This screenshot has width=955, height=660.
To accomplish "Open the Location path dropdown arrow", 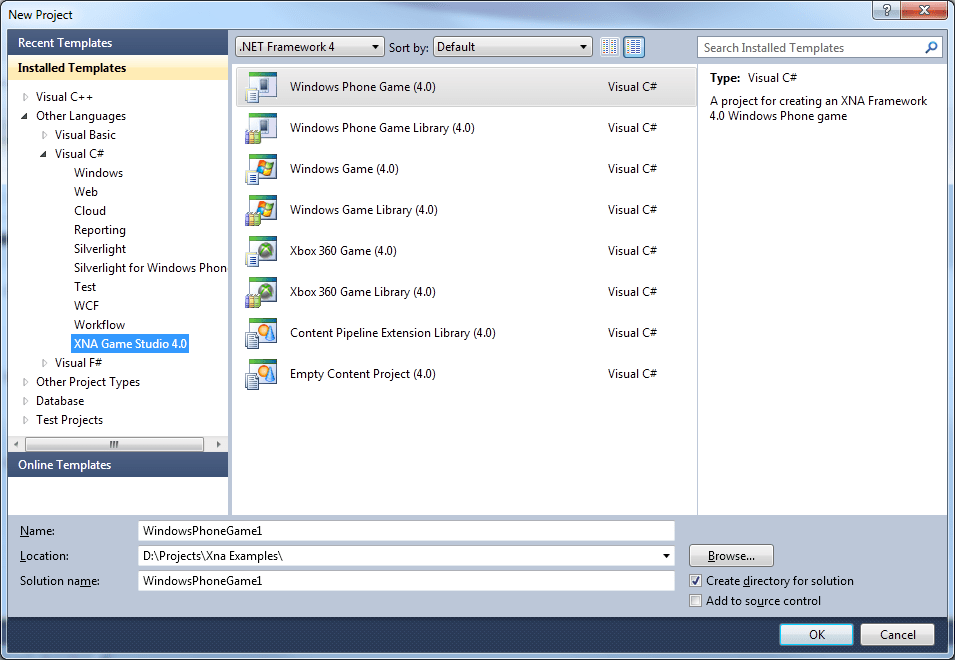I will click(x=666, y=556).
